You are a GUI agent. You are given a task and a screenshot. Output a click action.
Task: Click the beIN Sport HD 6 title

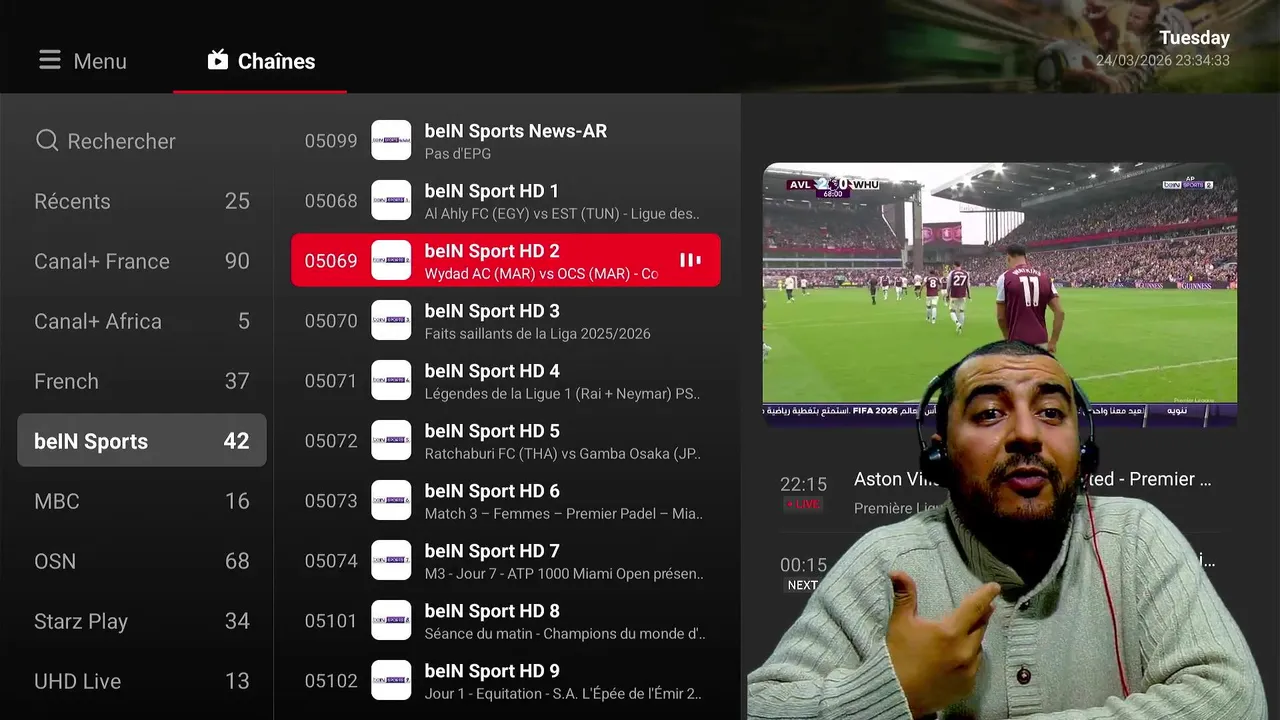click(492, 491)
